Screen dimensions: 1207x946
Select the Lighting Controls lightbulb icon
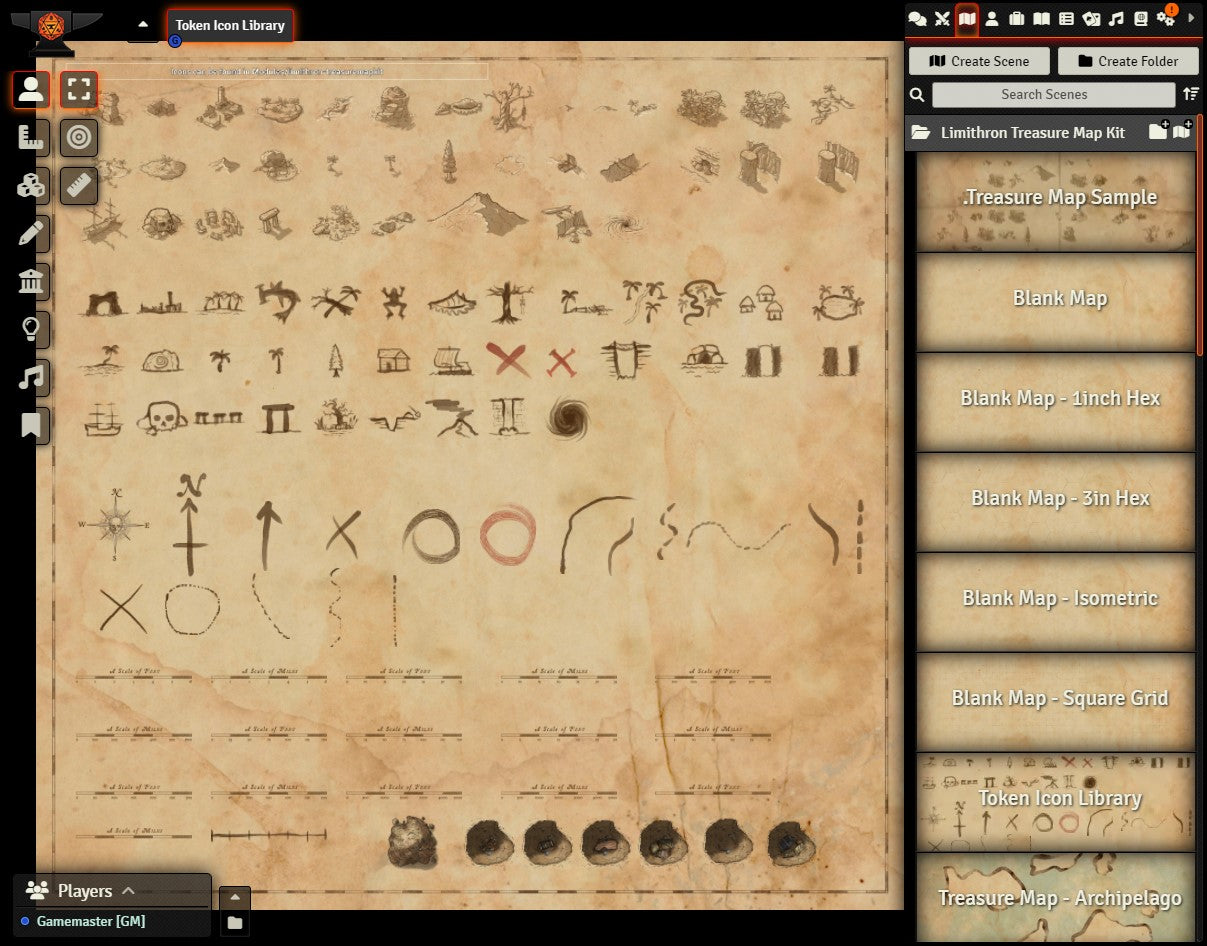(31, 329)
